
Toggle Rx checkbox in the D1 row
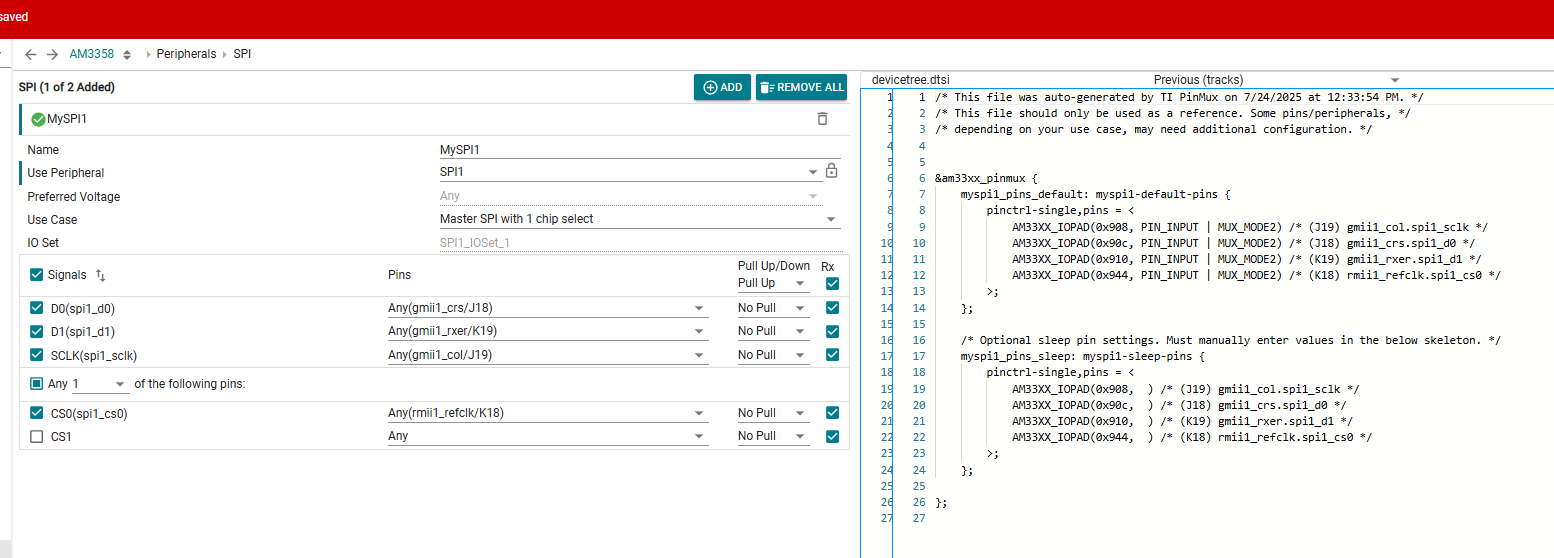pyautogui.click(x=832, y=331)
